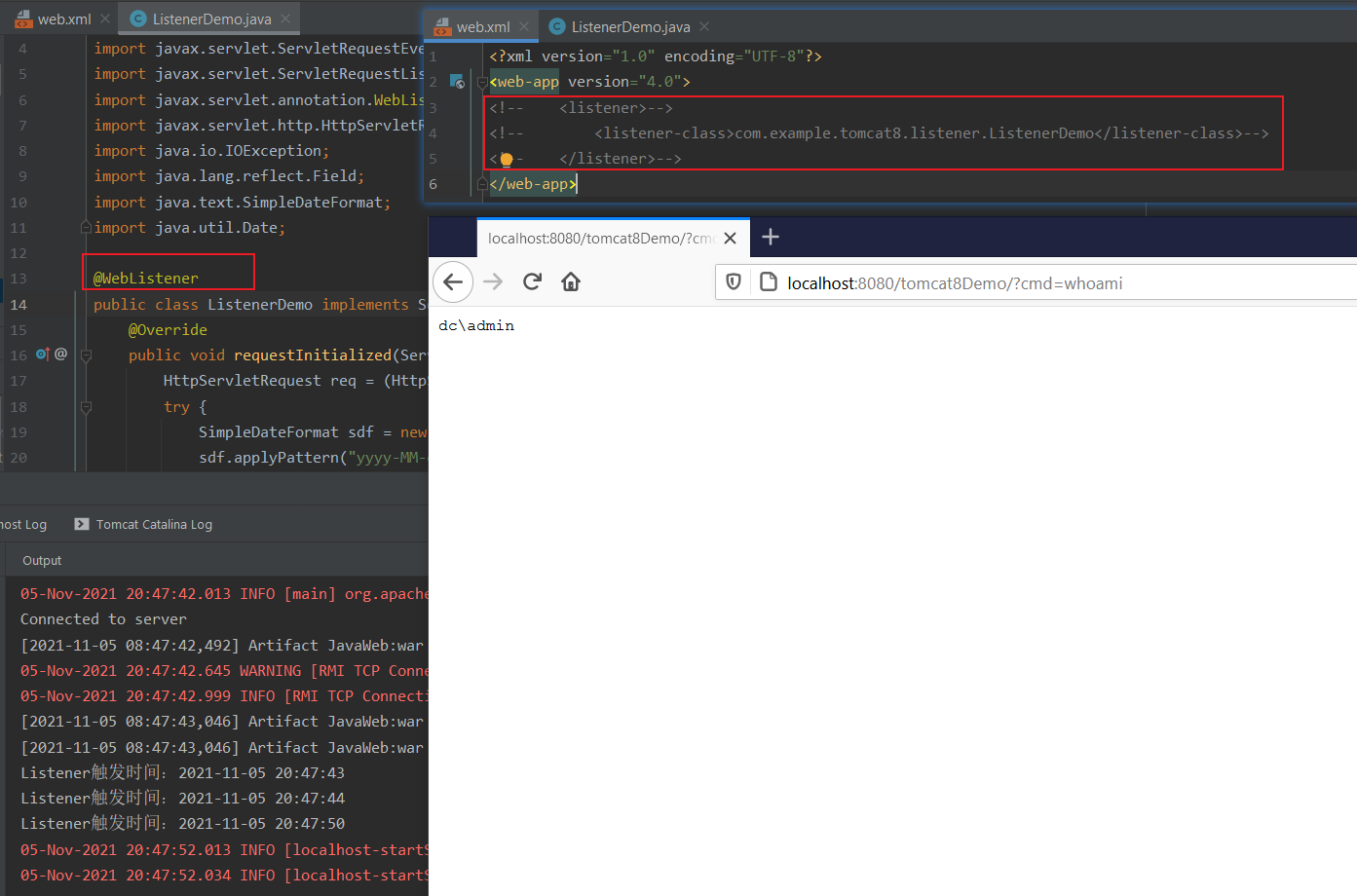The width and height of the screenshot is (1357, 896).
Task: Click 'import java.lang.reflect.Field;' line
Action: point(229,176)
